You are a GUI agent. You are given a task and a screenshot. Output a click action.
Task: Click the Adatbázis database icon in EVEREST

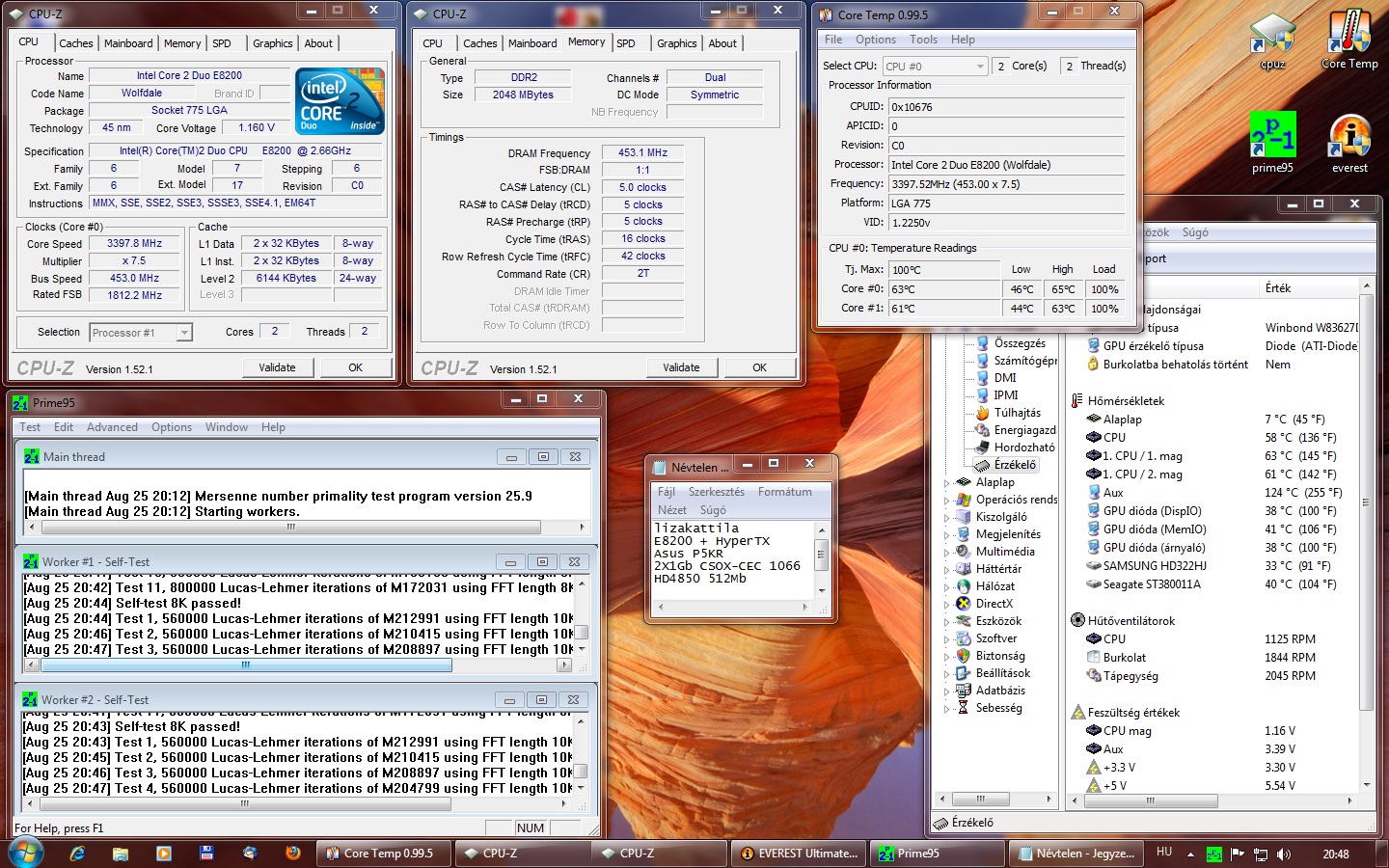pyautogui.click(x=963, y=691)
